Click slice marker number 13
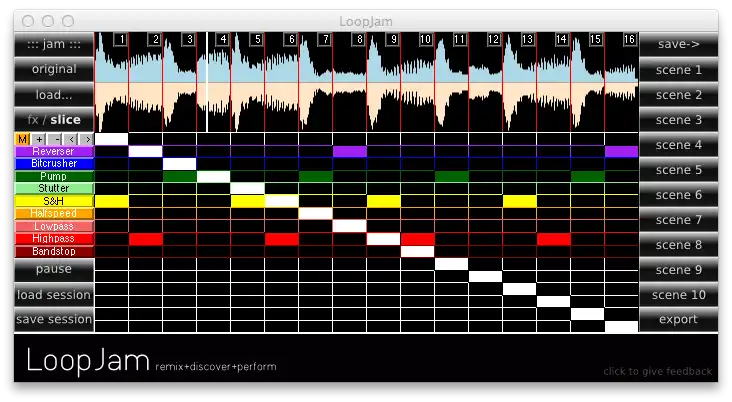 pyautogui.click(x=528, y=39)
